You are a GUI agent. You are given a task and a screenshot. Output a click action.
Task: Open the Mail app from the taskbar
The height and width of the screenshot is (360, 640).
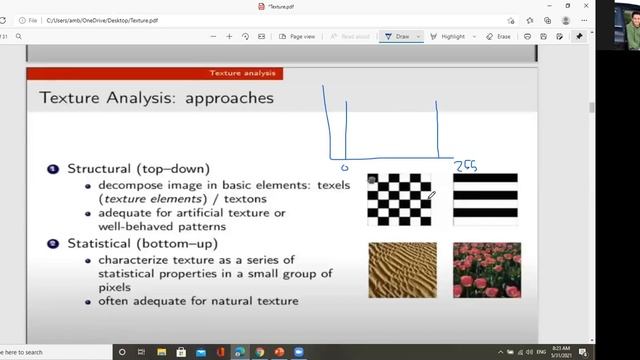[x=201, y=352]
